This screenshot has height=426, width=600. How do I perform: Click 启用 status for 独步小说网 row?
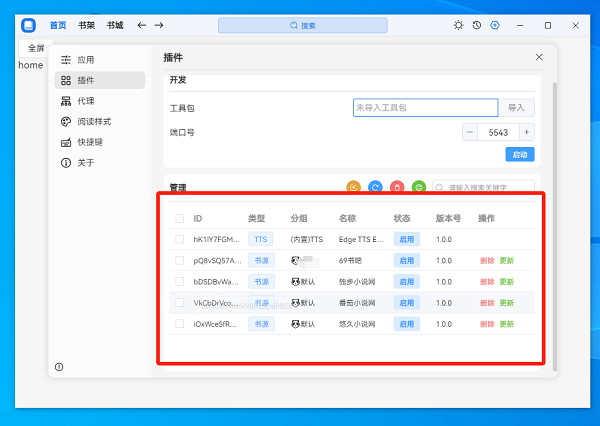[x=407, y=282]
